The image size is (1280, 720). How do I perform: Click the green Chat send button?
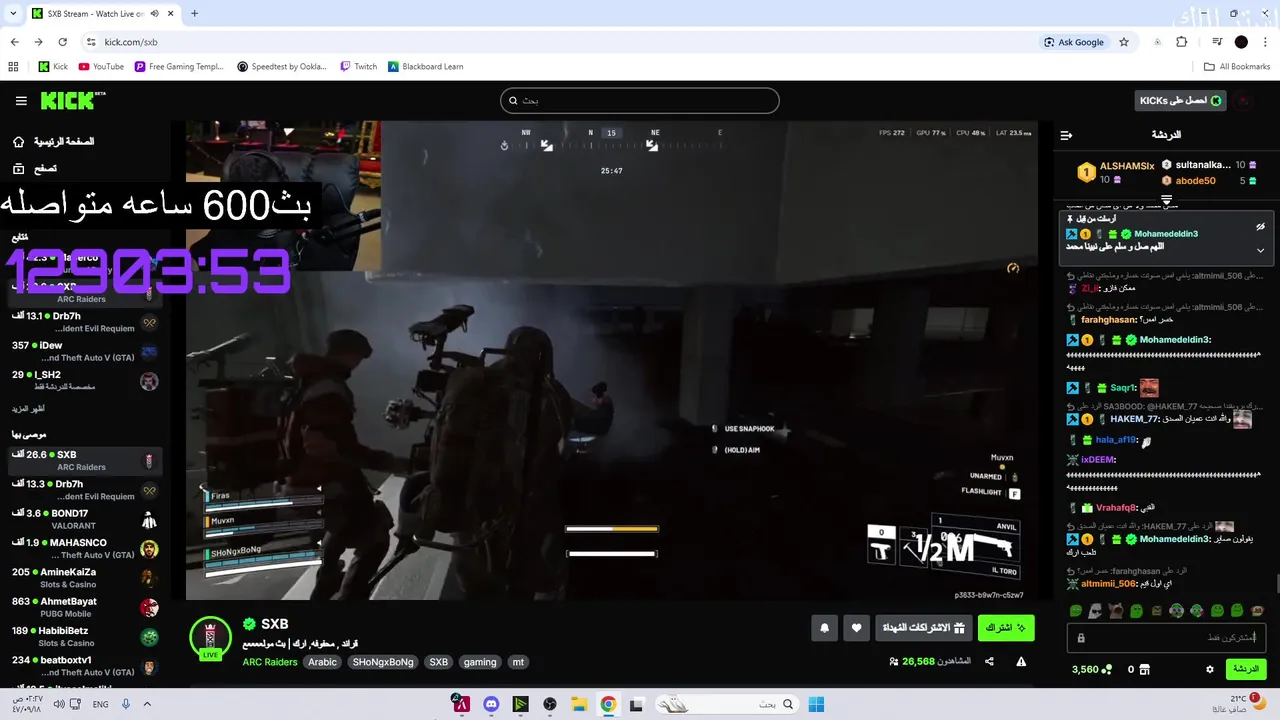click(1246, 669)
